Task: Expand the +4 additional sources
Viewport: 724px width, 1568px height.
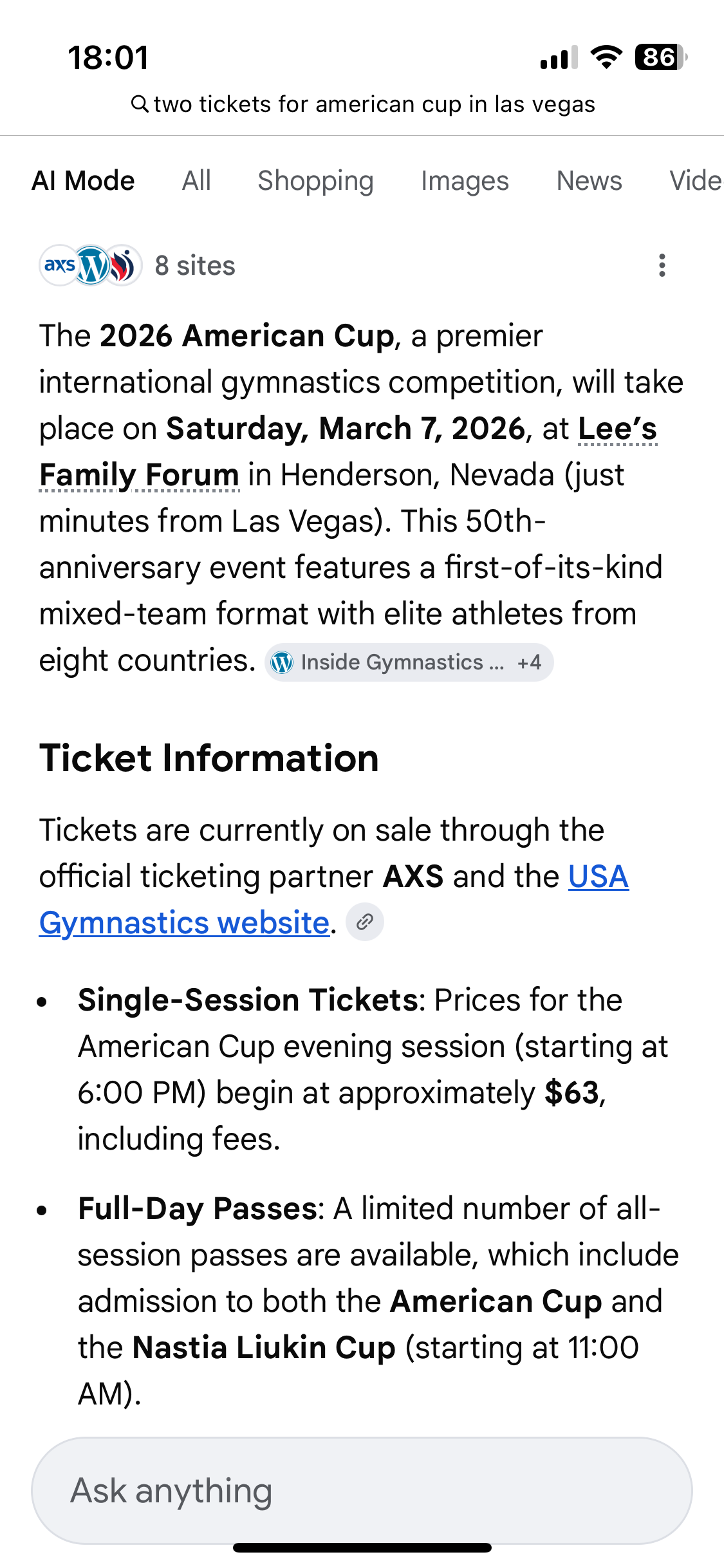Action: point(529,662)
